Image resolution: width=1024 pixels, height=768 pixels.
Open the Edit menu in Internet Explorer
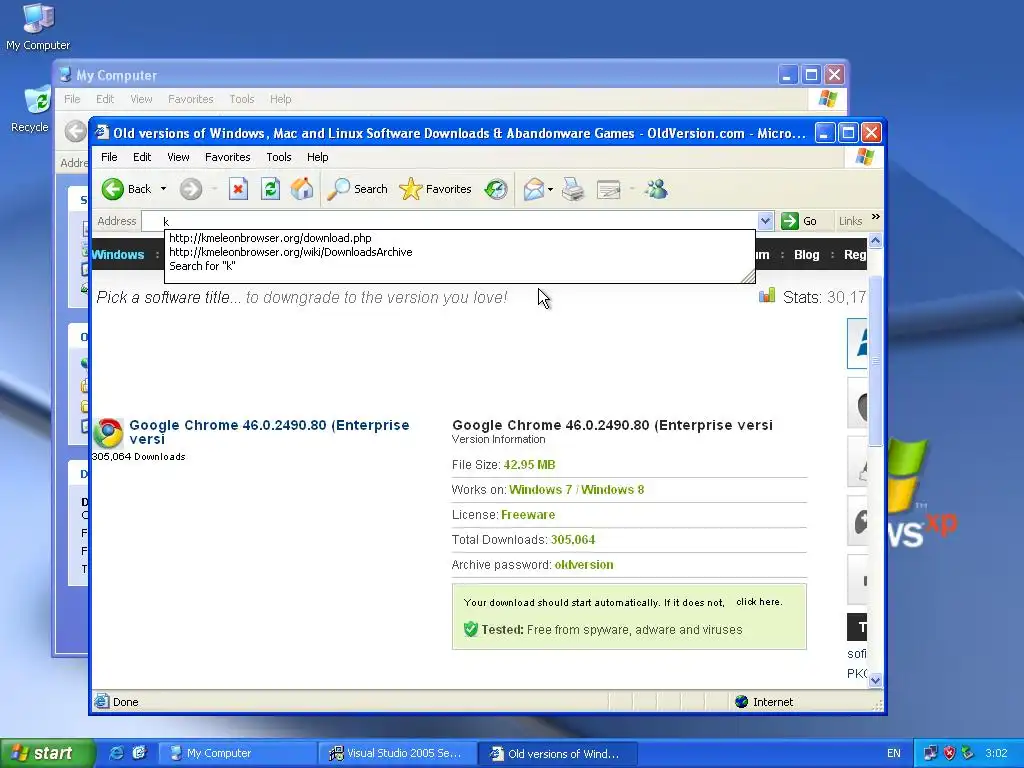[142, 157]
